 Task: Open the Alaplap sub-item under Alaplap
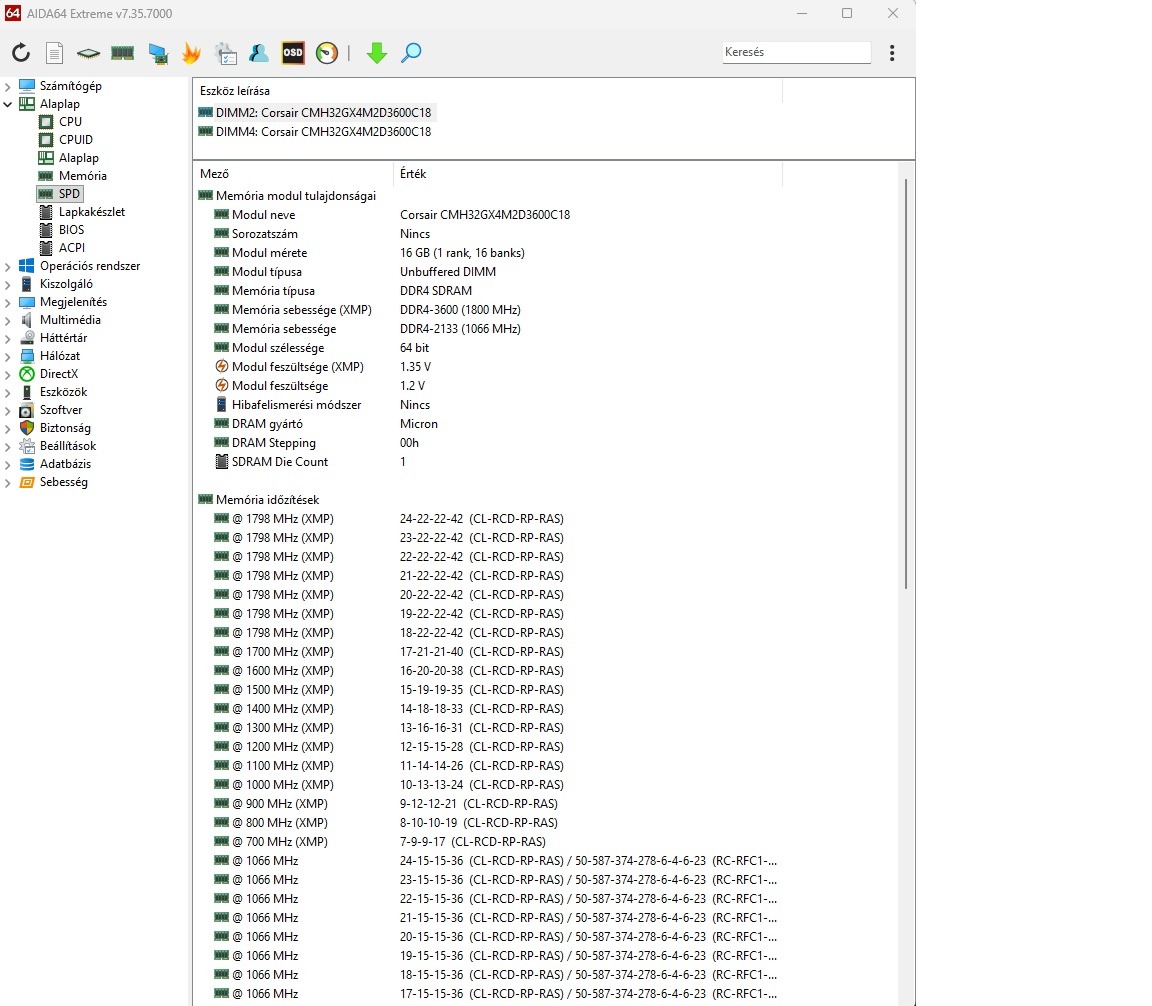(x=79, y=158)
